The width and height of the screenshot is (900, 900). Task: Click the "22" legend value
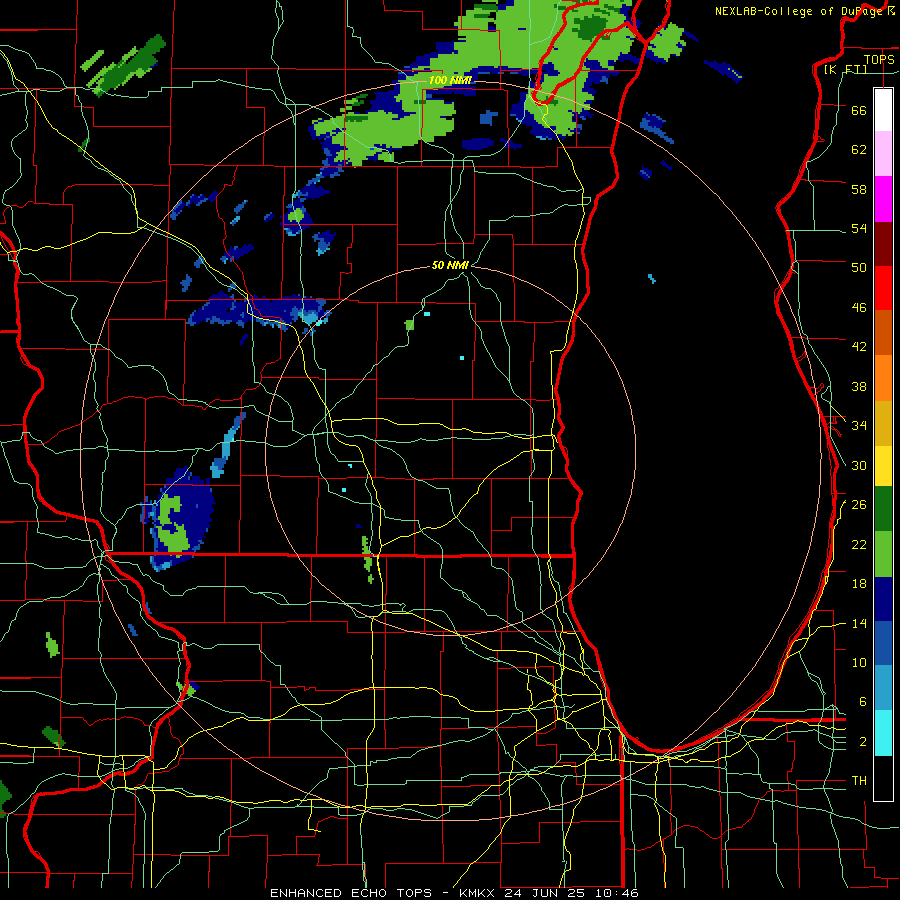coord(859,544)
